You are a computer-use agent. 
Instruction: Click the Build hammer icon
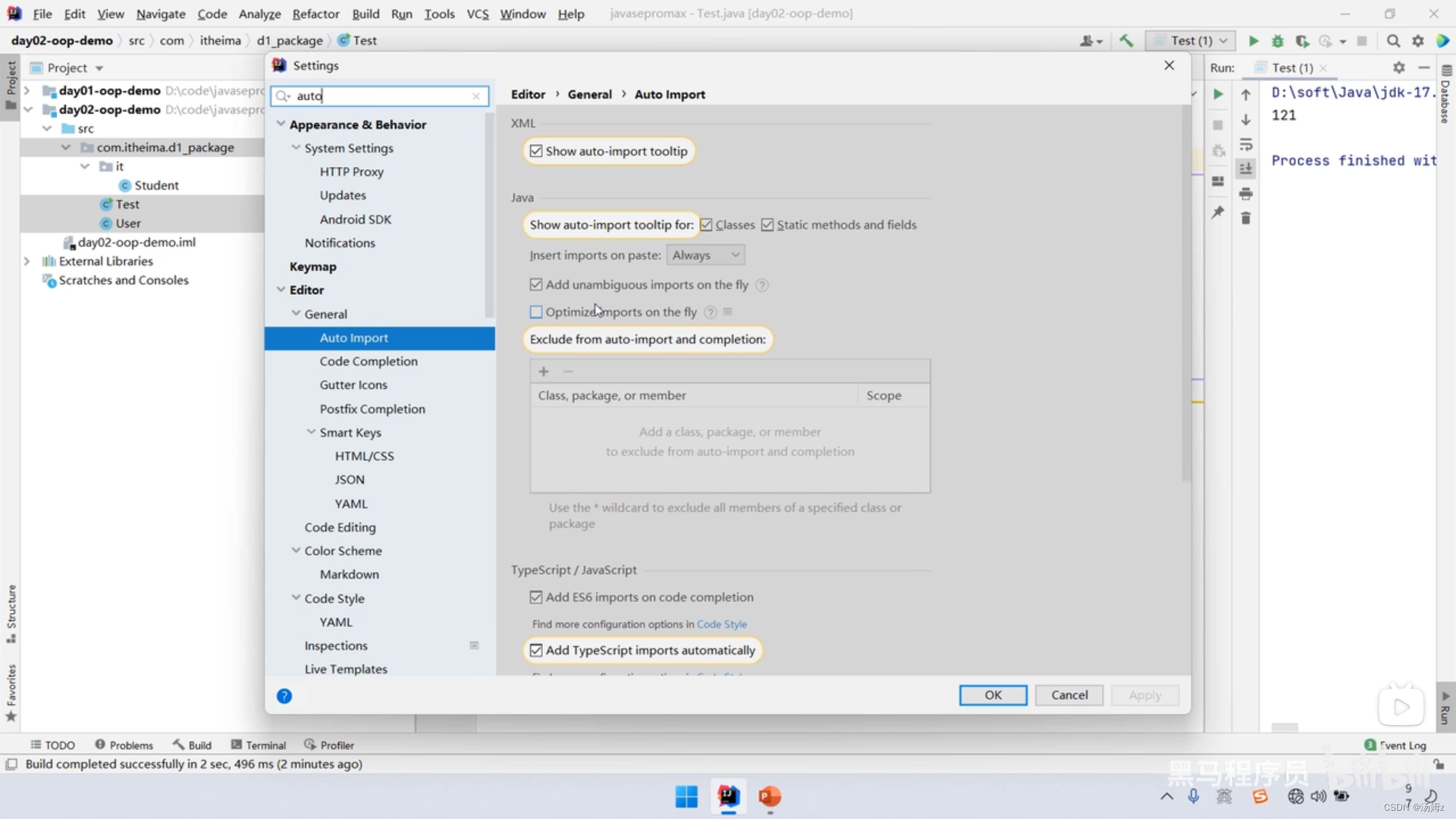(x=1126, y=41)
